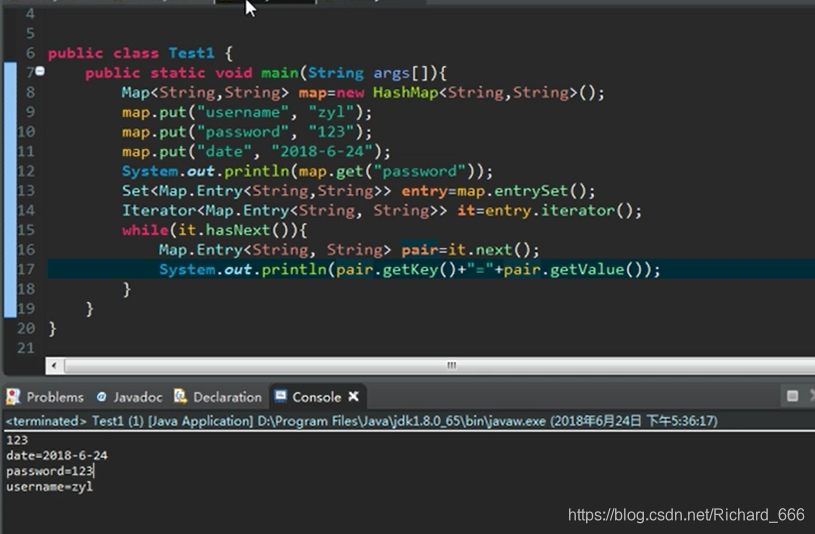Click the Console tab icon
The height and width of the screenshot is (534, 815).
[x=281, y=396]
